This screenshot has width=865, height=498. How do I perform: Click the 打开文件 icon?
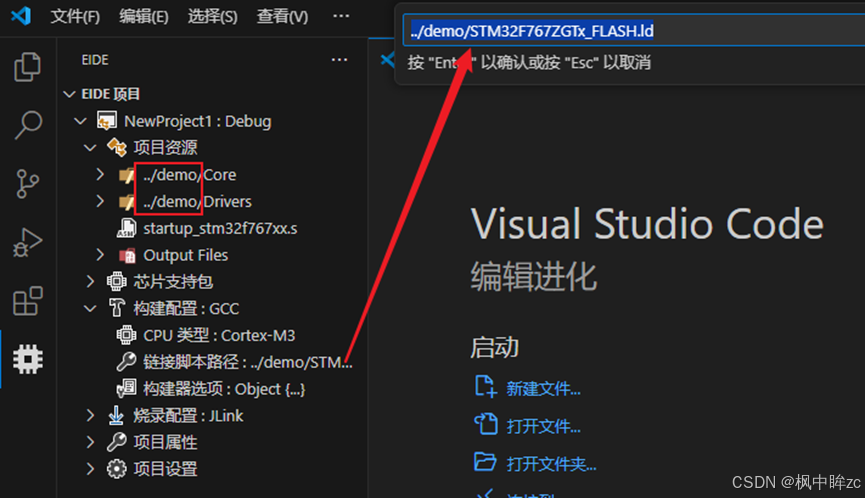coord(485,424)
